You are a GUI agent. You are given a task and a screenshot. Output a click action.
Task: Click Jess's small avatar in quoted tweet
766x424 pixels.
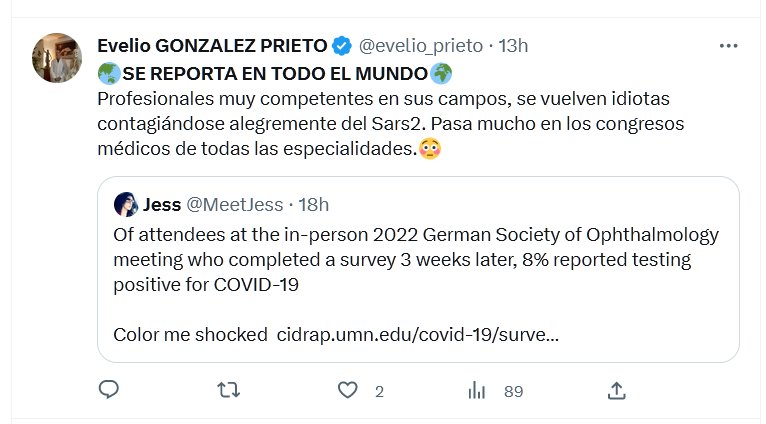click(126, 205)
